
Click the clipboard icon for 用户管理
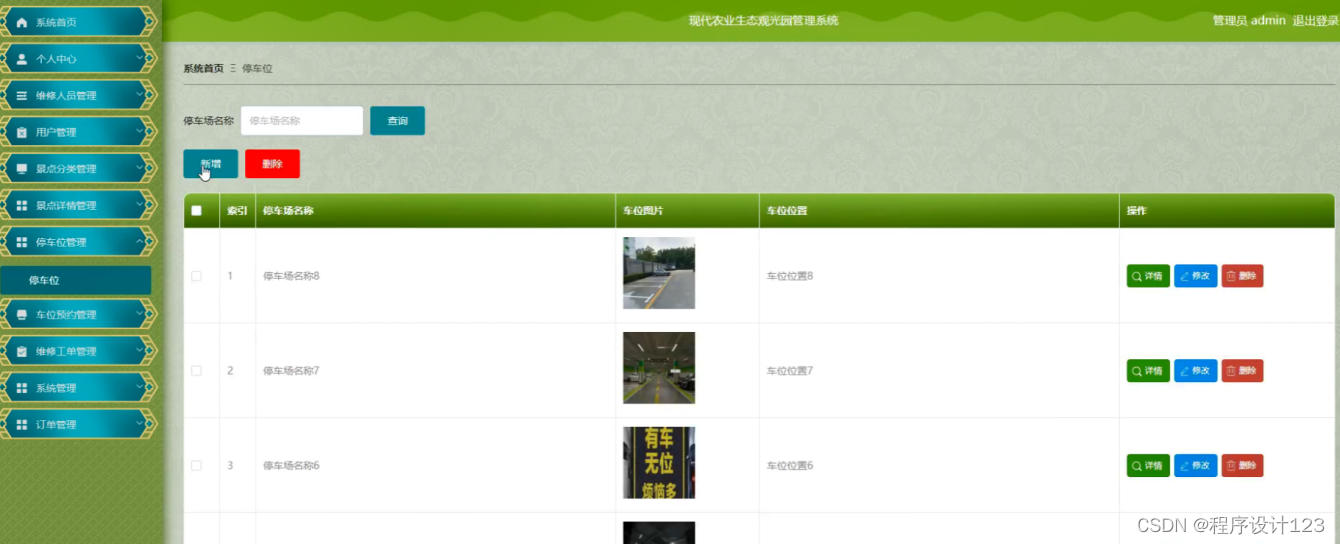point(22,132)
